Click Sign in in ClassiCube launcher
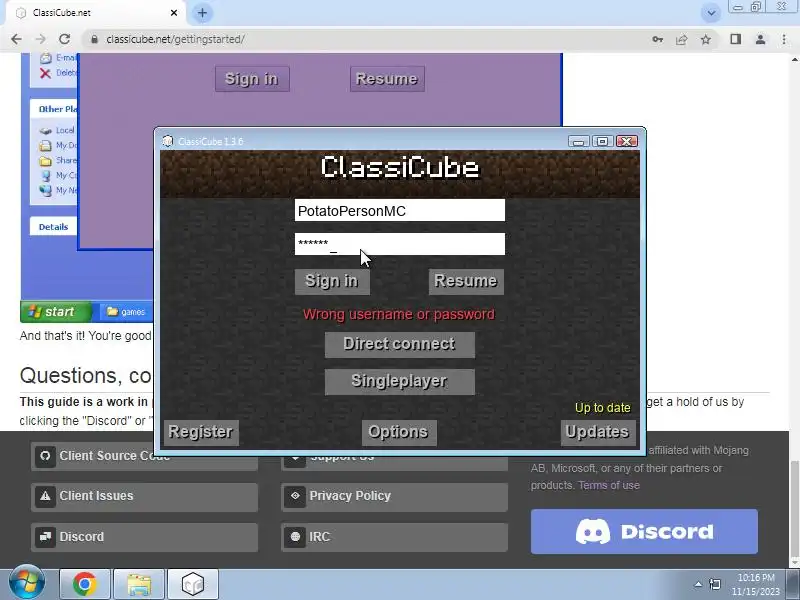800x600 pixels. (x=332, y=282)
